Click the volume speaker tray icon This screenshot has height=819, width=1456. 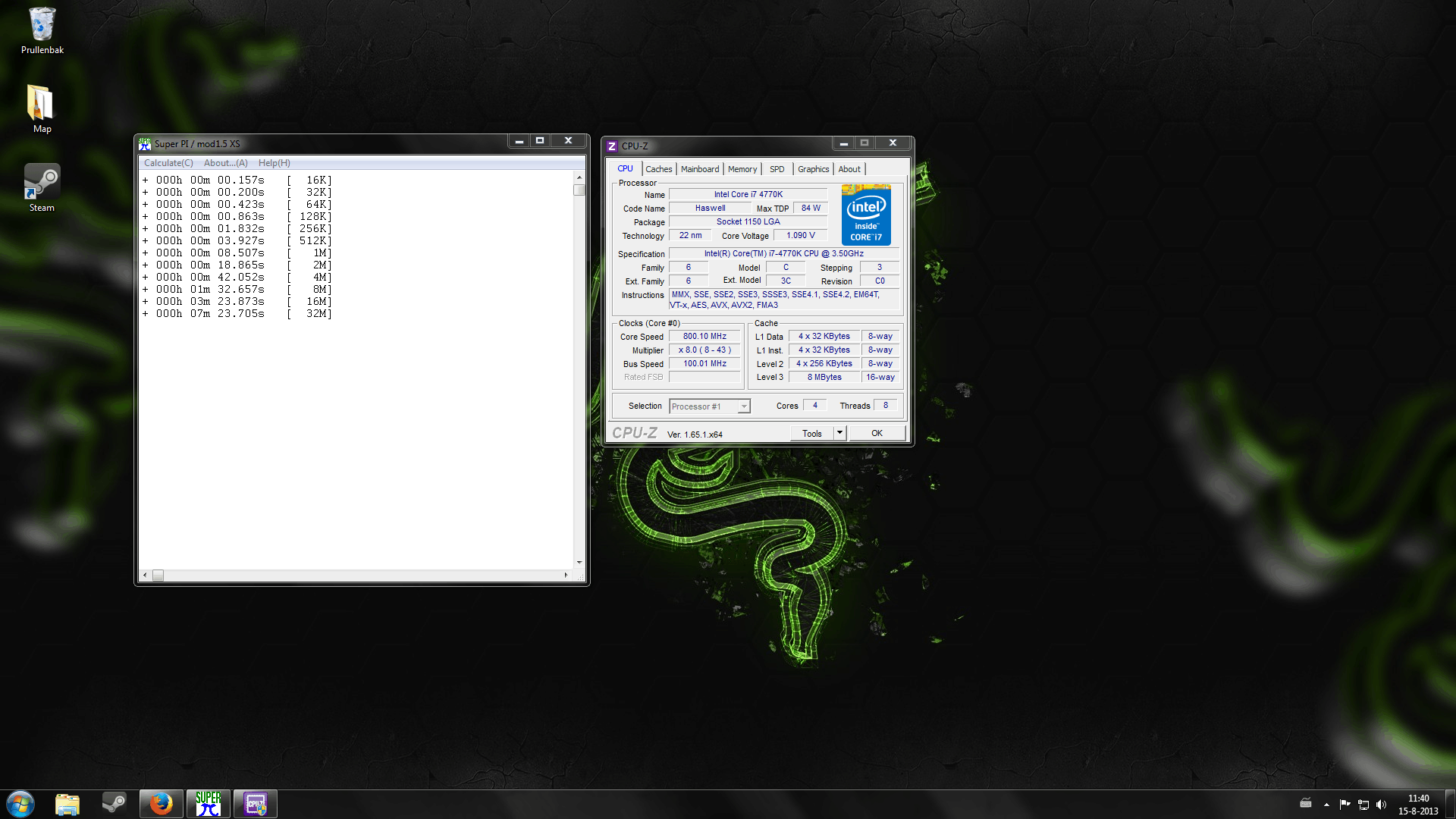[1381, 805]
